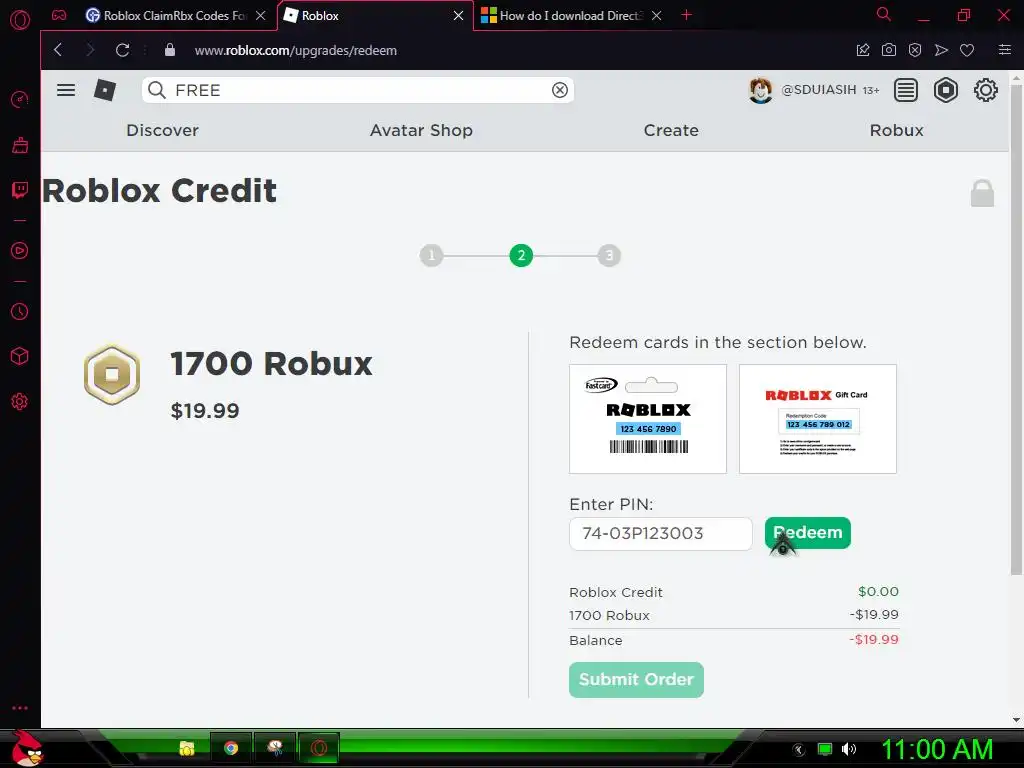Click the '1700 Robux' heading text
Image resolution: width=1024 pixels, height=768 pixels.
coord(271,363)
